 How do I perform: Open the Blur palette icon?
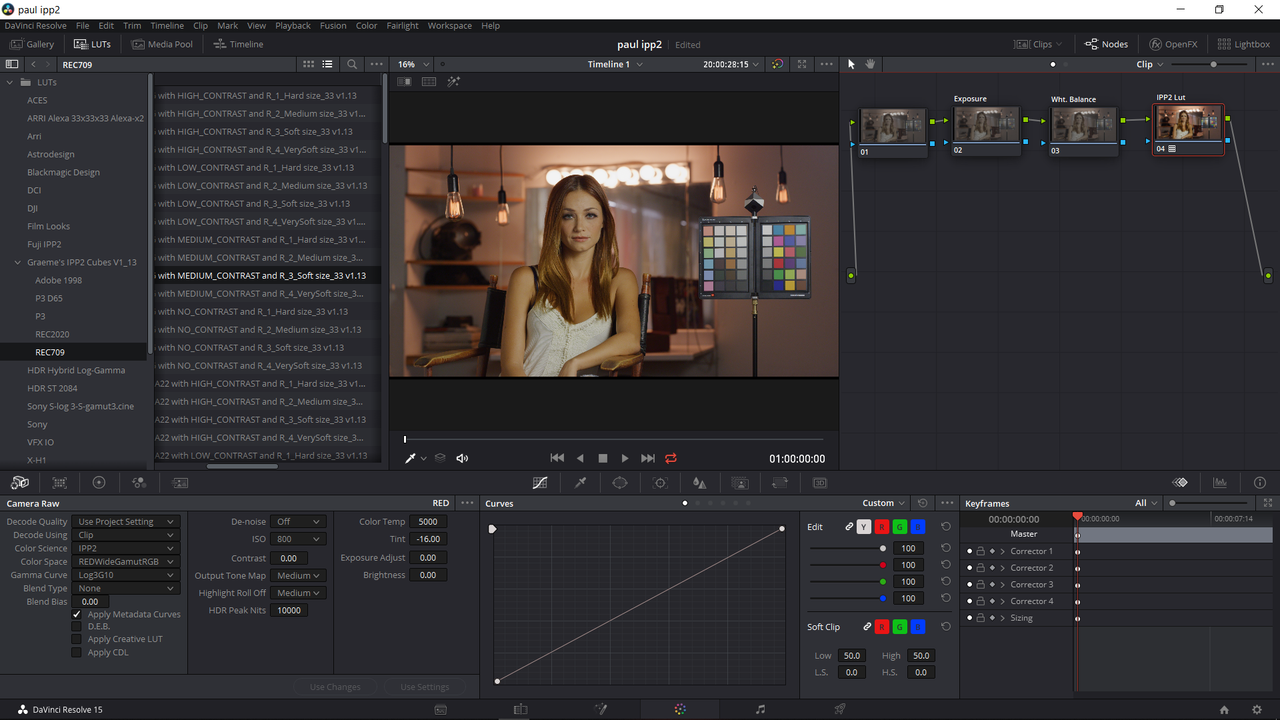click(700, 482)
